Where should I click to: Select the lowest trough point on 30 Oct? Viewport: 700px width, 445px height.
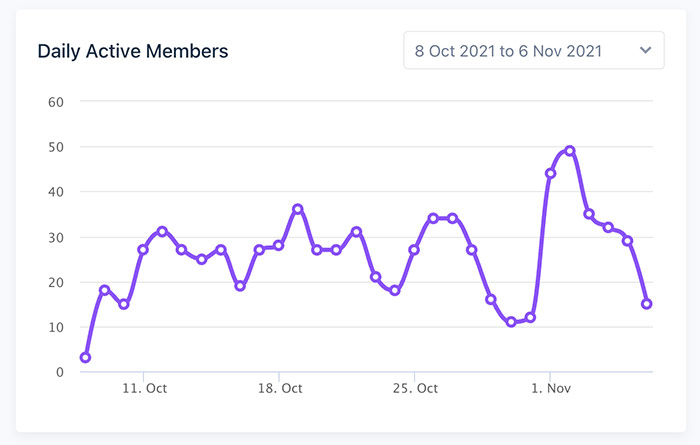(511, 322)
